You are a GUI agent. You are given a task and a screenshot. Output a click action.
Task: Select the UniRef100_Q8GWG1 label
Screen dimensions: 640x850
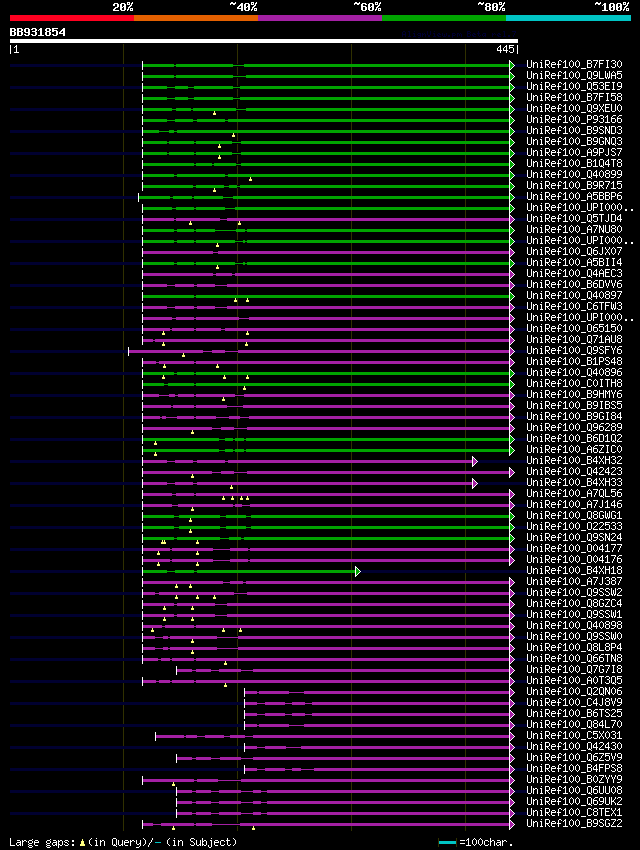(x=574, y=515)
